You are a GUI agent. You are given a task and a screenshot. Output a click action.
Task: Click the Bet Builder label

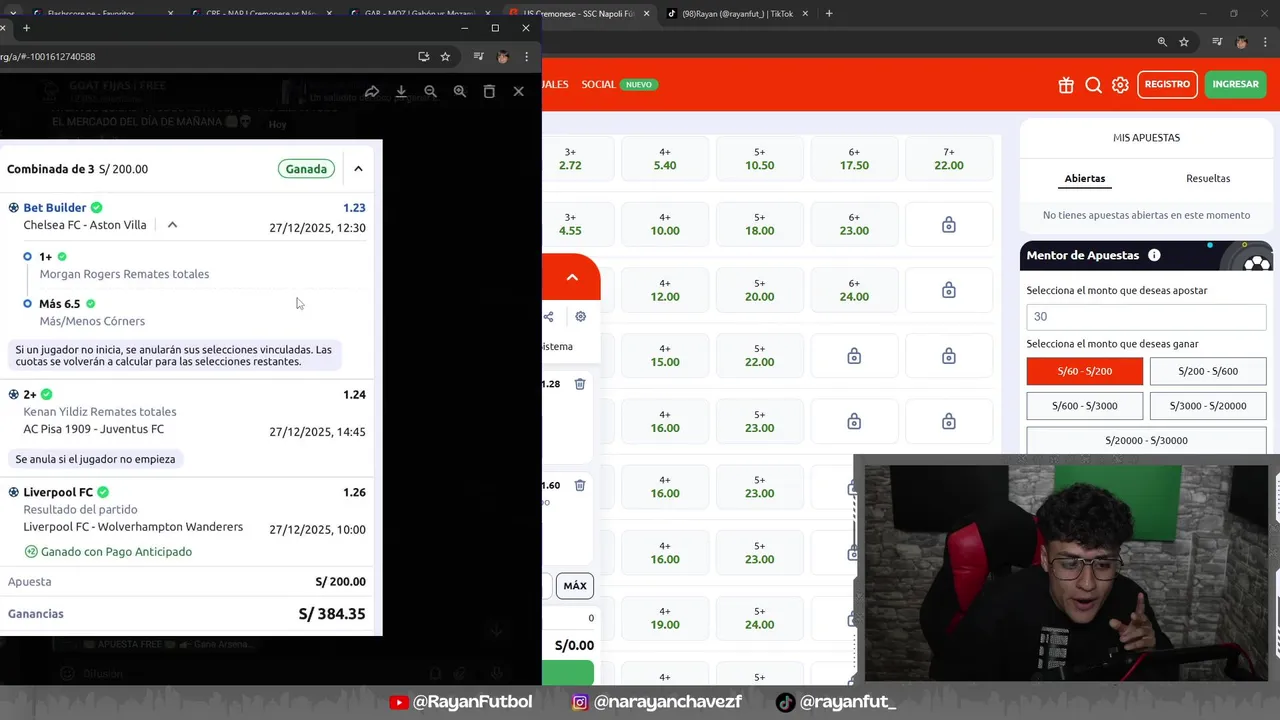55,208
